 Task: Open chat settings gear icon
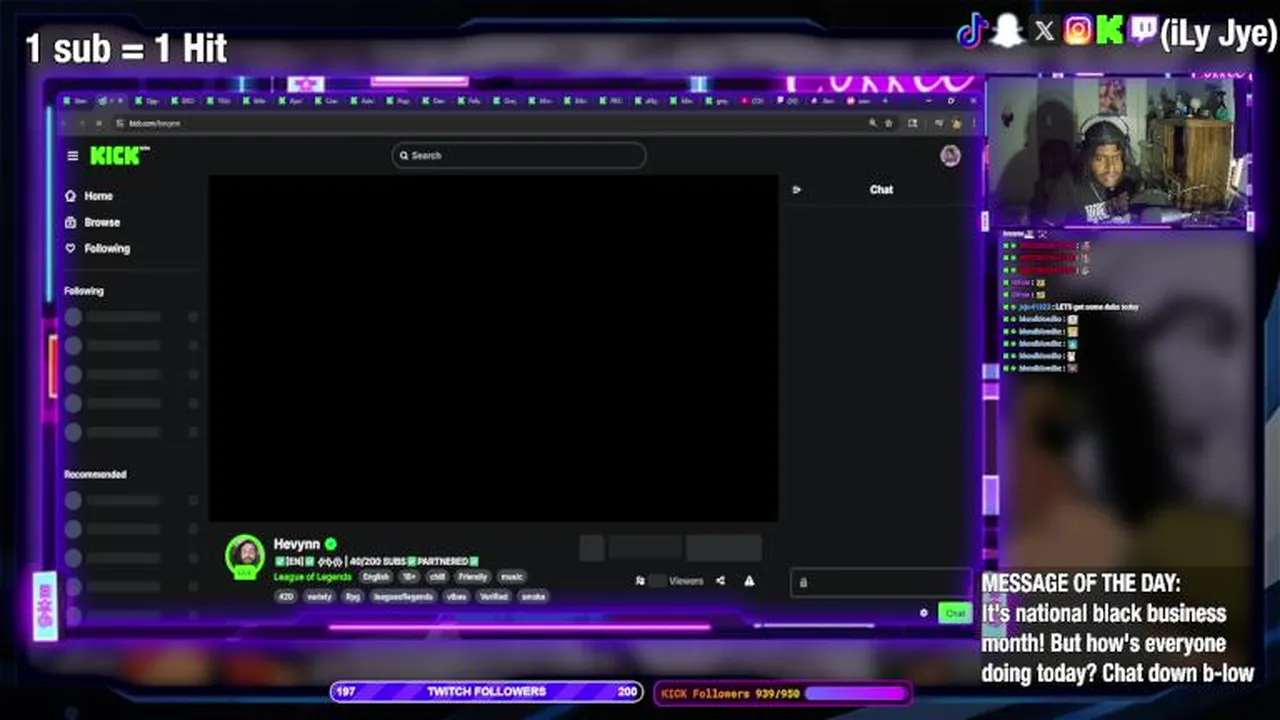[924, 613]
